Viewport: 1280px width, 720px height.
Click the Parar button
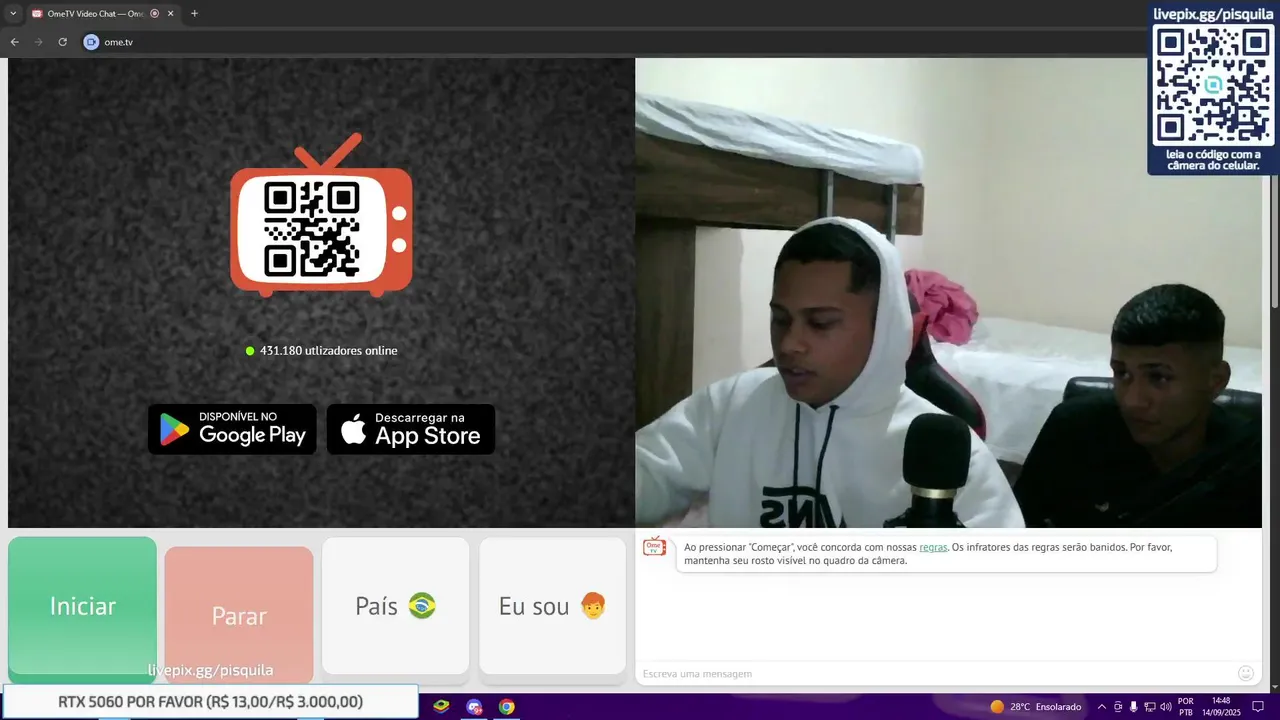coord(239,615)
